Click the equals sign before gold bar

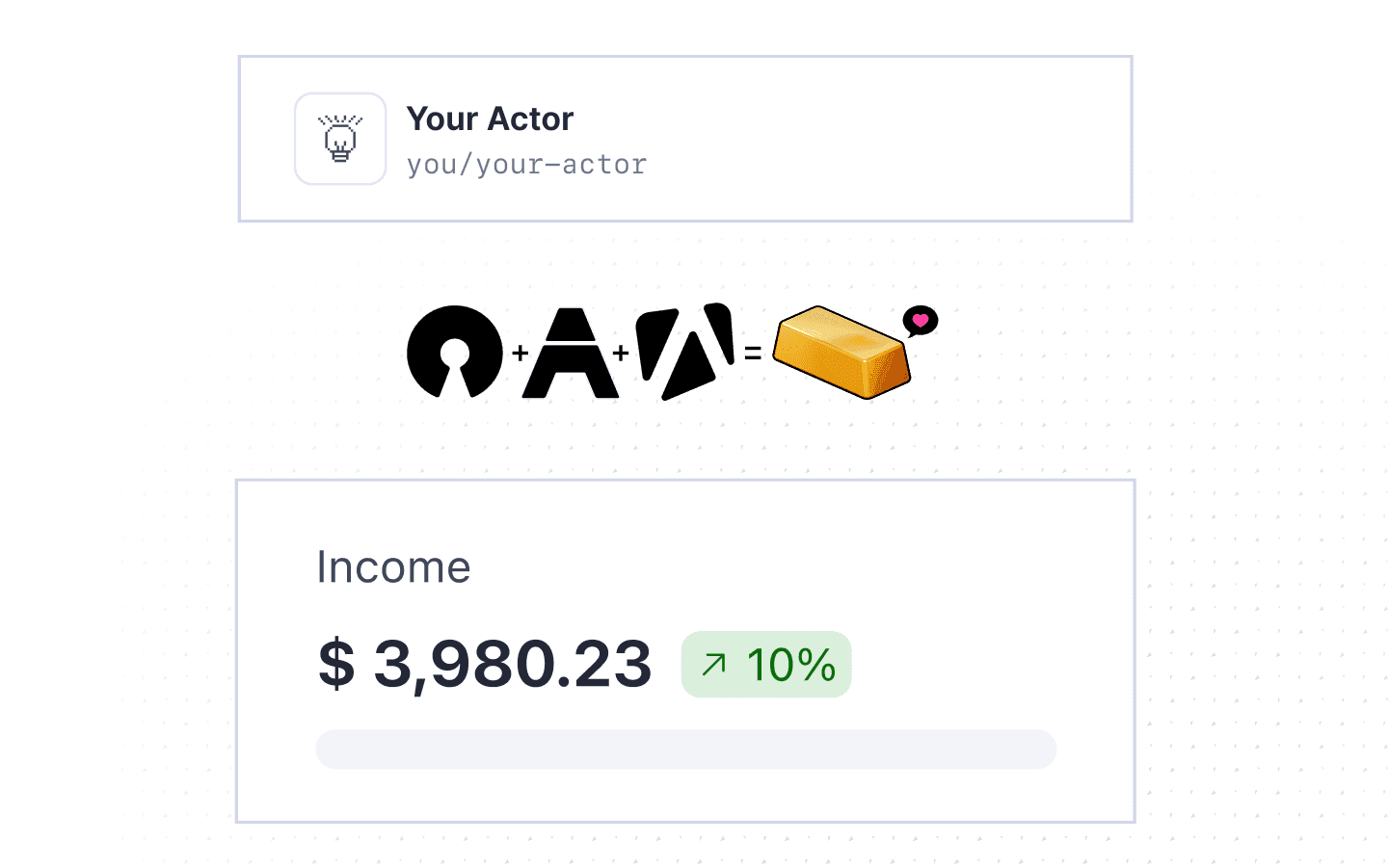[x=753, y=354]
